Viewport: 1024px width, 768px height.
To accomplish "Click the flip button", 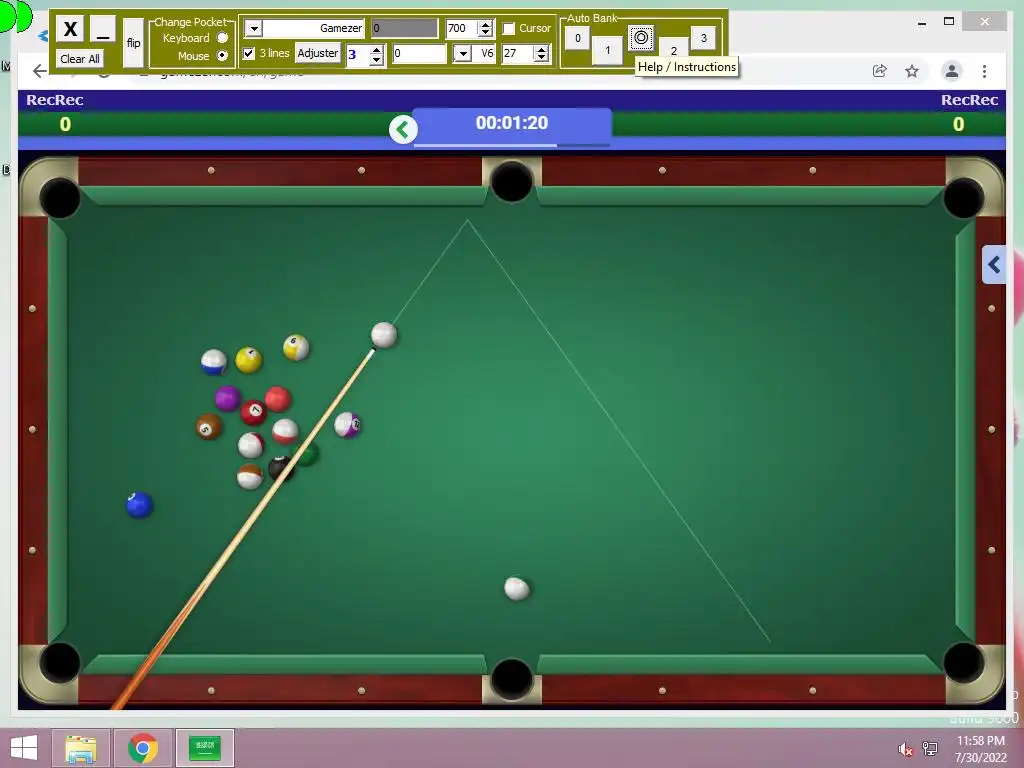I will (133, 42).
